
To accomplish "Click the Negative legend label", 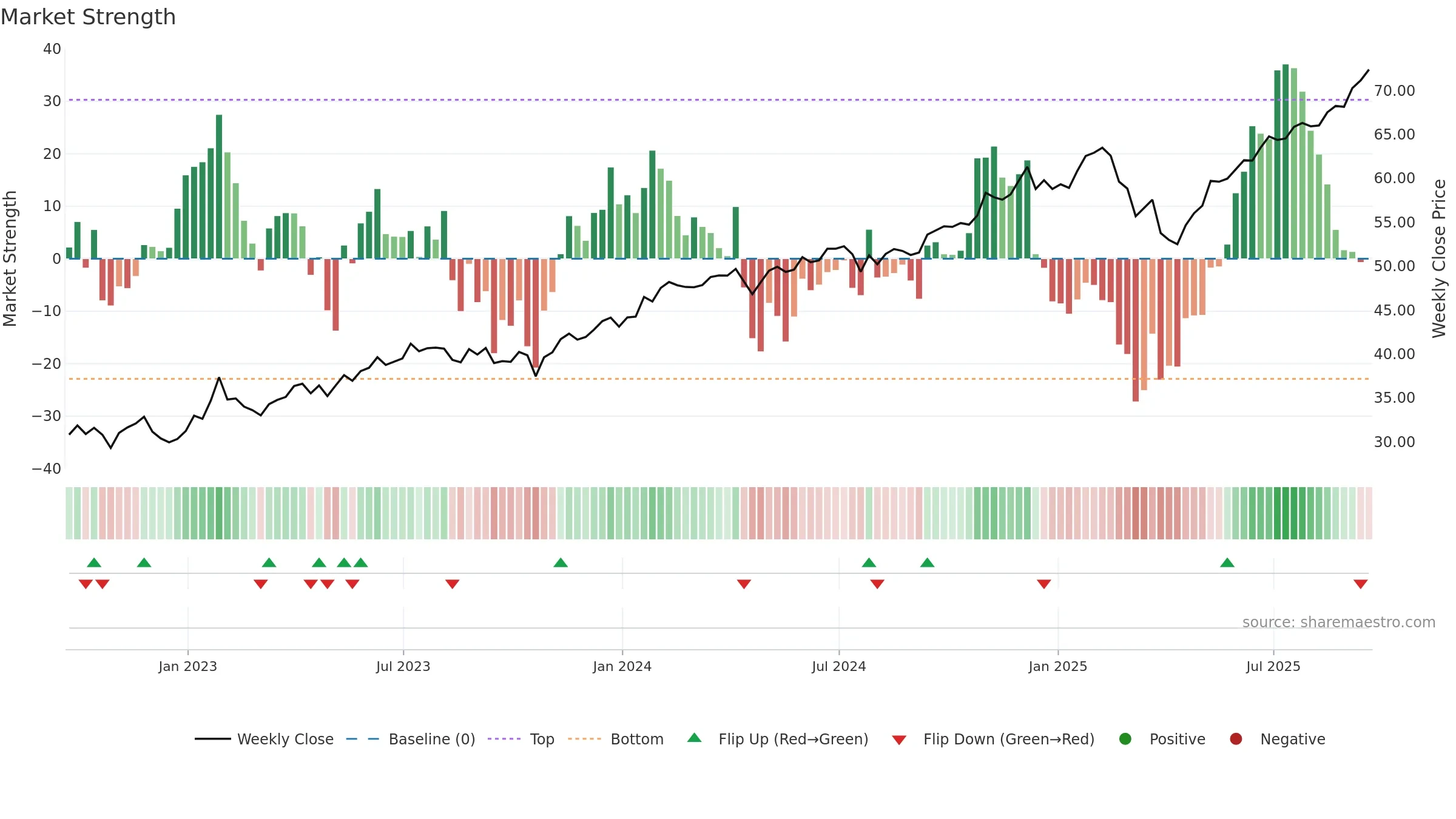I will pyautogui.click(x=1293, y=739).
